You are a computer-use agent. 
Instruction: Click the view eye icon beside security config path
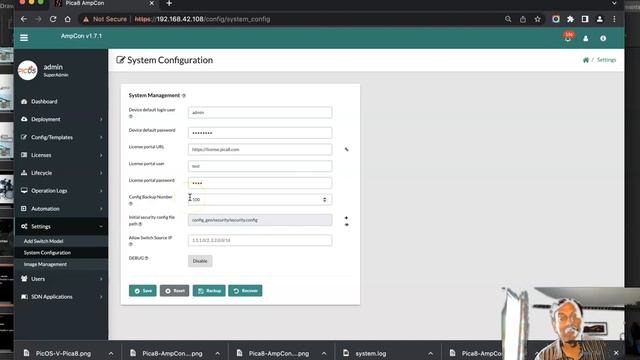point(347,224)
